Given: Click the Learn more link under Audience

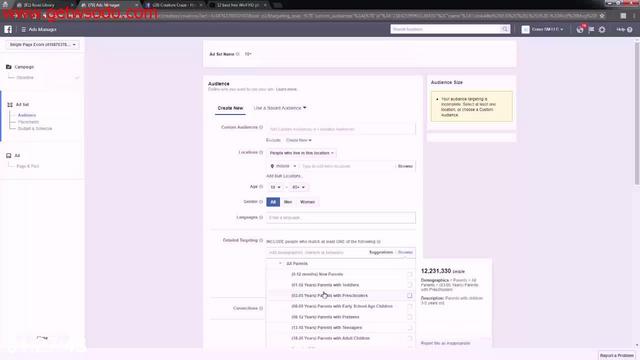Looking at the screenshot, I should tap(287, 89).
